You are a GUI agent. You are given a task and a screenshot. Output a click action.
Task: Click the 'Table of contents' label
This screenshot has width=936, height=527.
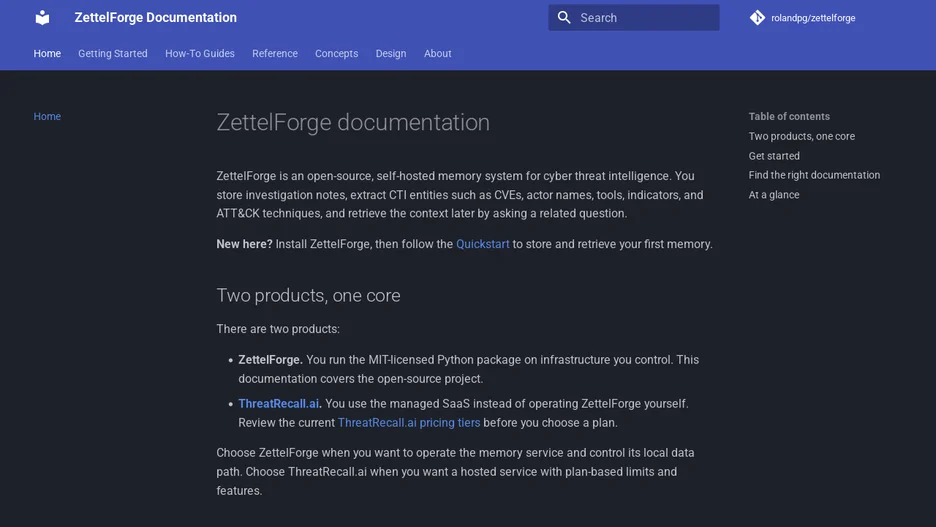[789, 116]
